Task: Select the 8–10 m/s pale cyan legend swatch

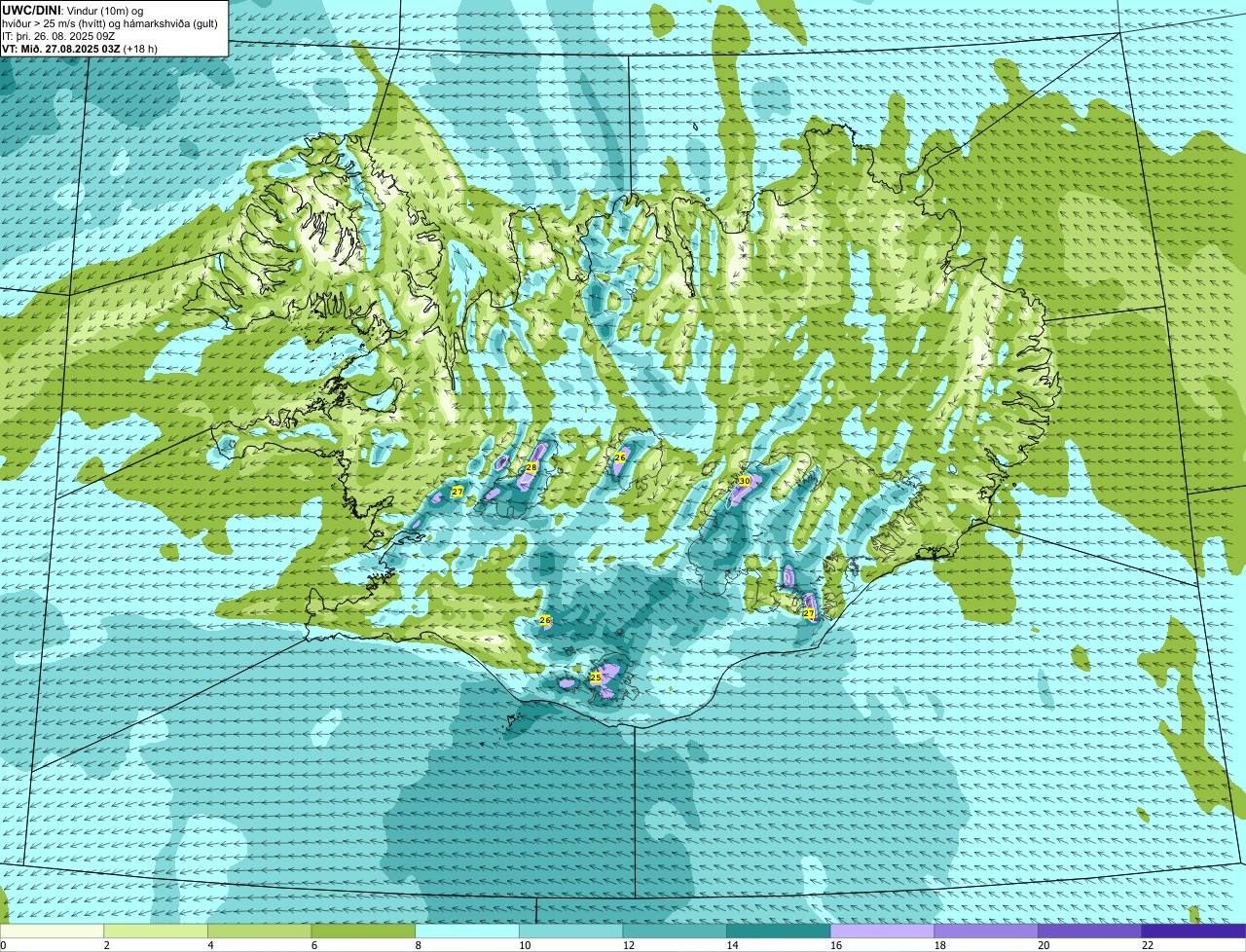Action: (x=467, y=931)
